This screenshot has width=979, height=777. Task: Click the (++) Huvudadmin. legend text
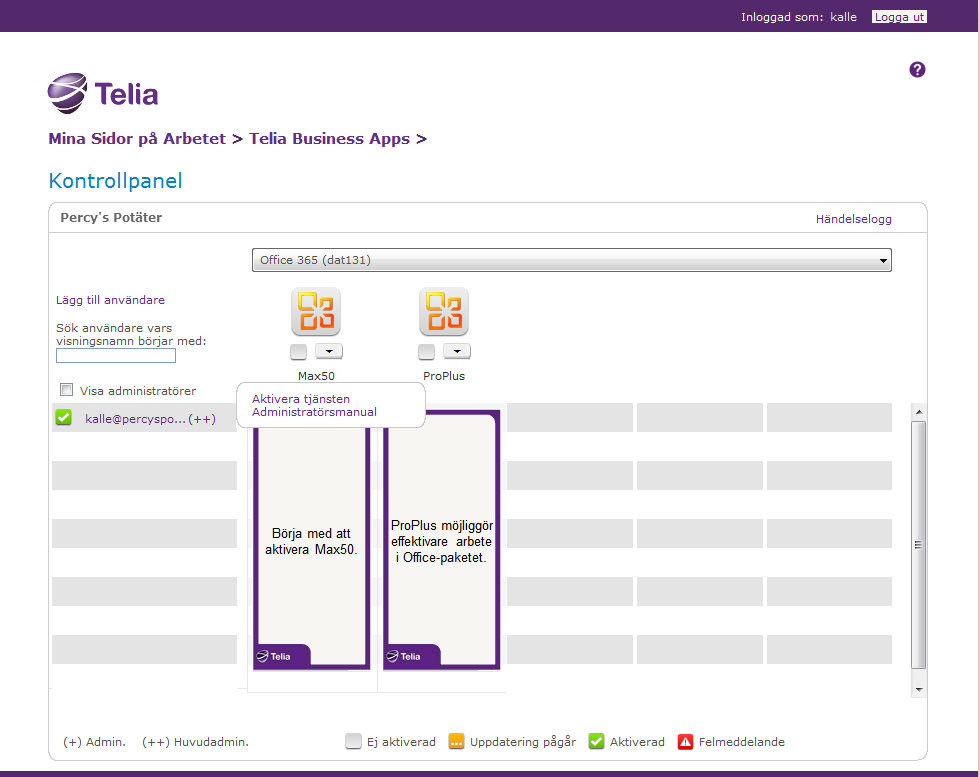pyautogui.click(x=195, y=742)
